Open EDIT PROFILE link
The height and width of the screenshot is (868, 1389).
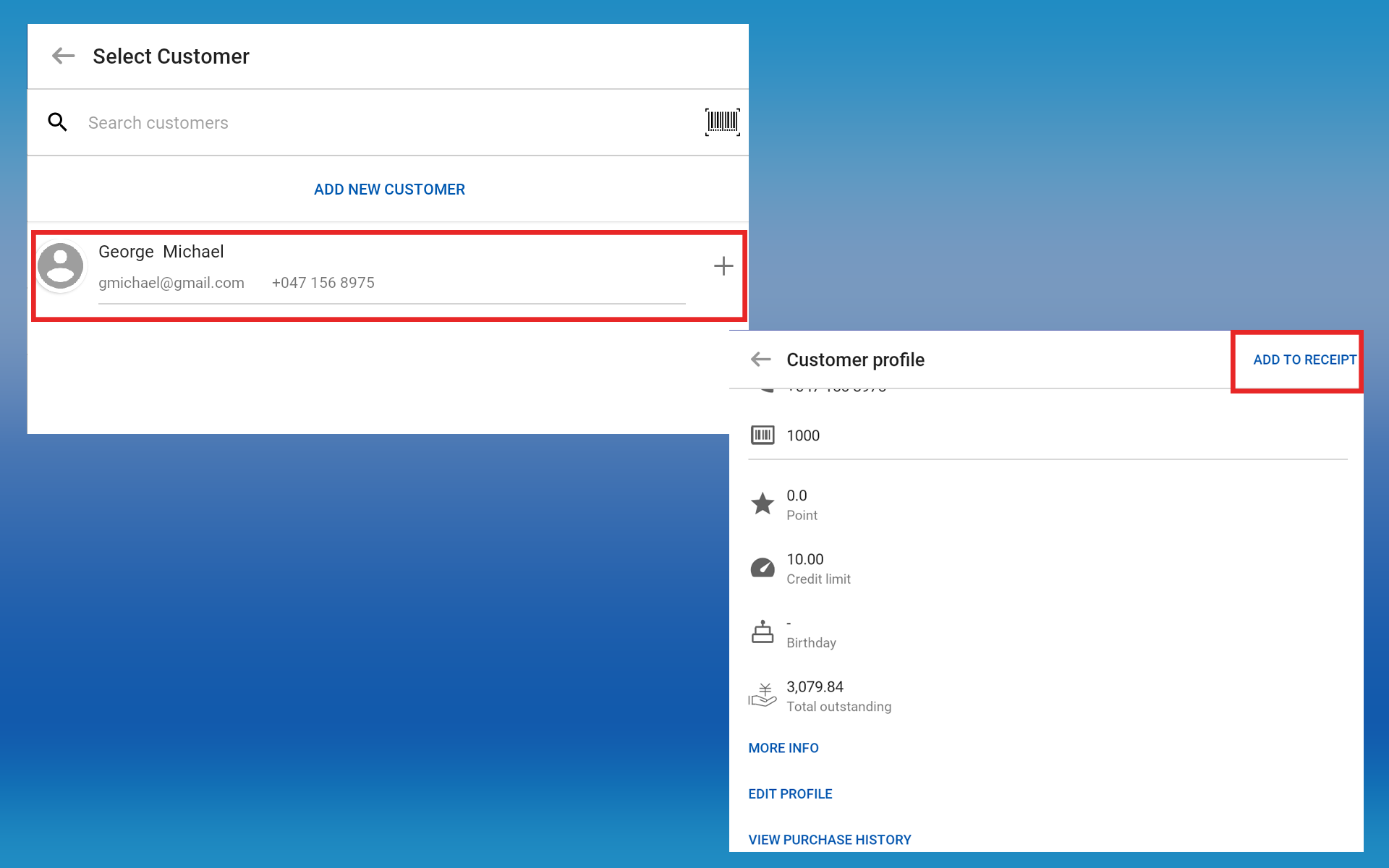(790, 794)
